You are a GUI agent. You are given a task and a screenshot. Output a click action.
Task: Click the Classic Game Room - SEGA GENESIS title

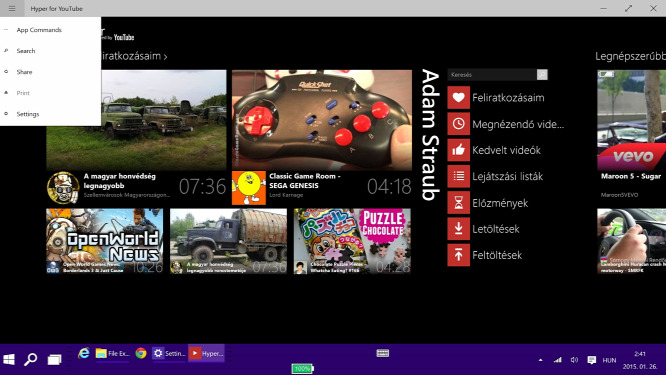(x=305, y=181)
